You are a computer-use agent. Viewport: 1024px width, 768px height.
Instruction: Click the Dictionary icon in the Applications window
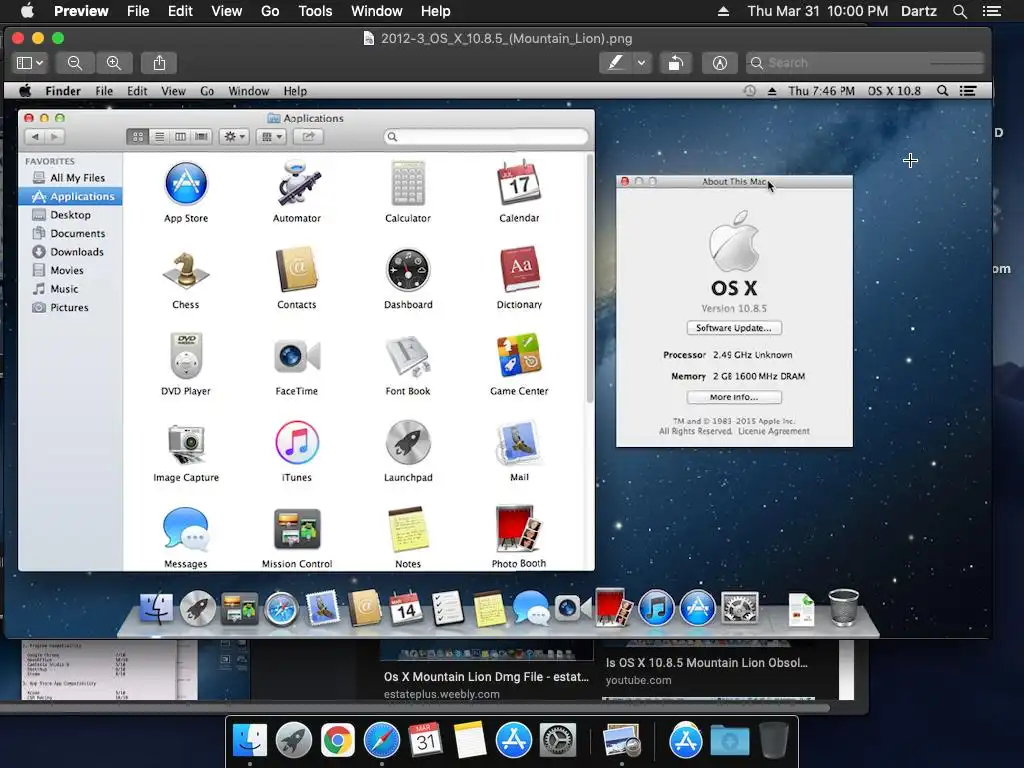click(519, 270)
